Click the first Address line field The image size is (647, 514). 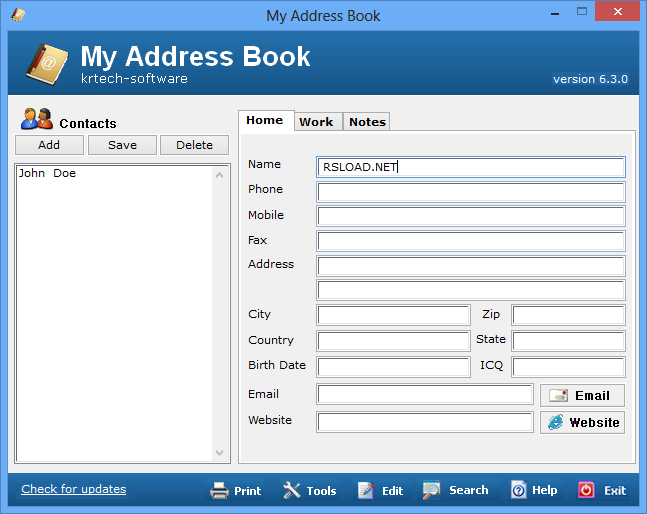471,266
